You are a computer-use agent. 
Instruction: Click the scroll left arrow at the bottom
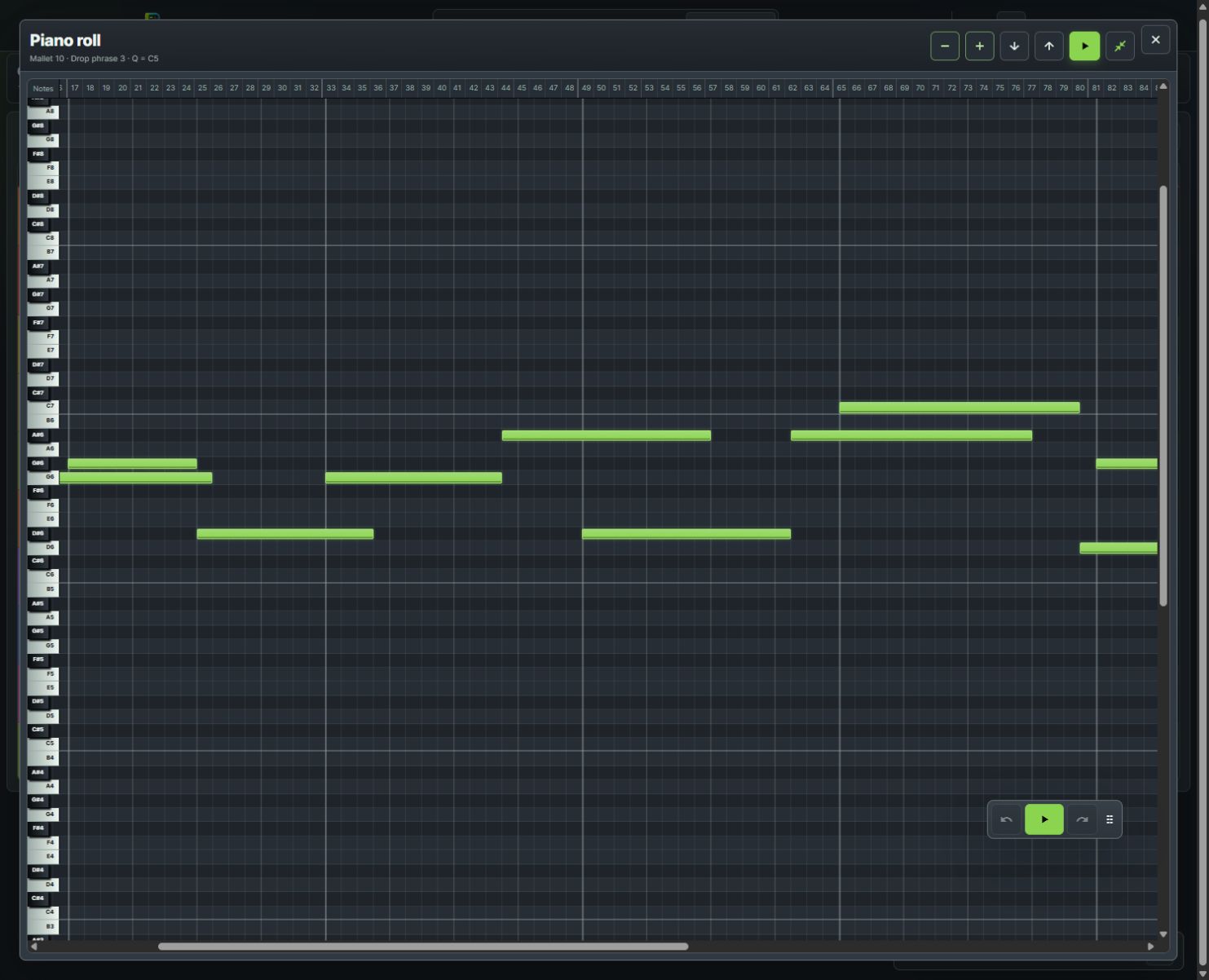[x=33, y=947]
